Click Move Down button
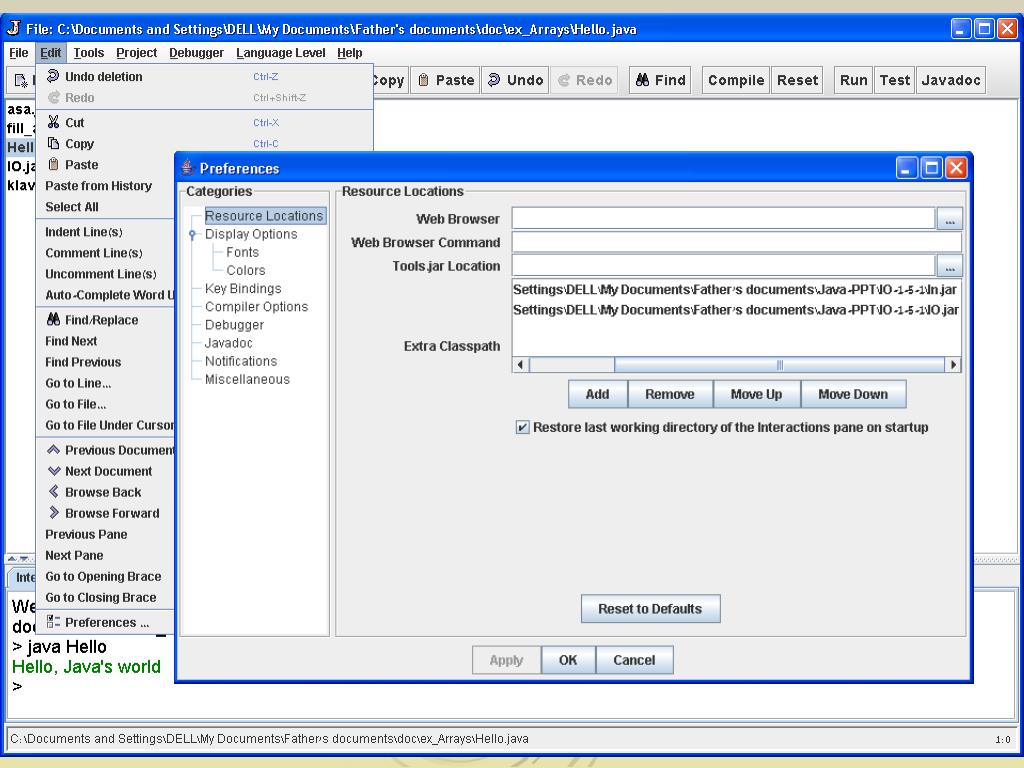This screenshot has width=1024, height=768. [853, 394]
